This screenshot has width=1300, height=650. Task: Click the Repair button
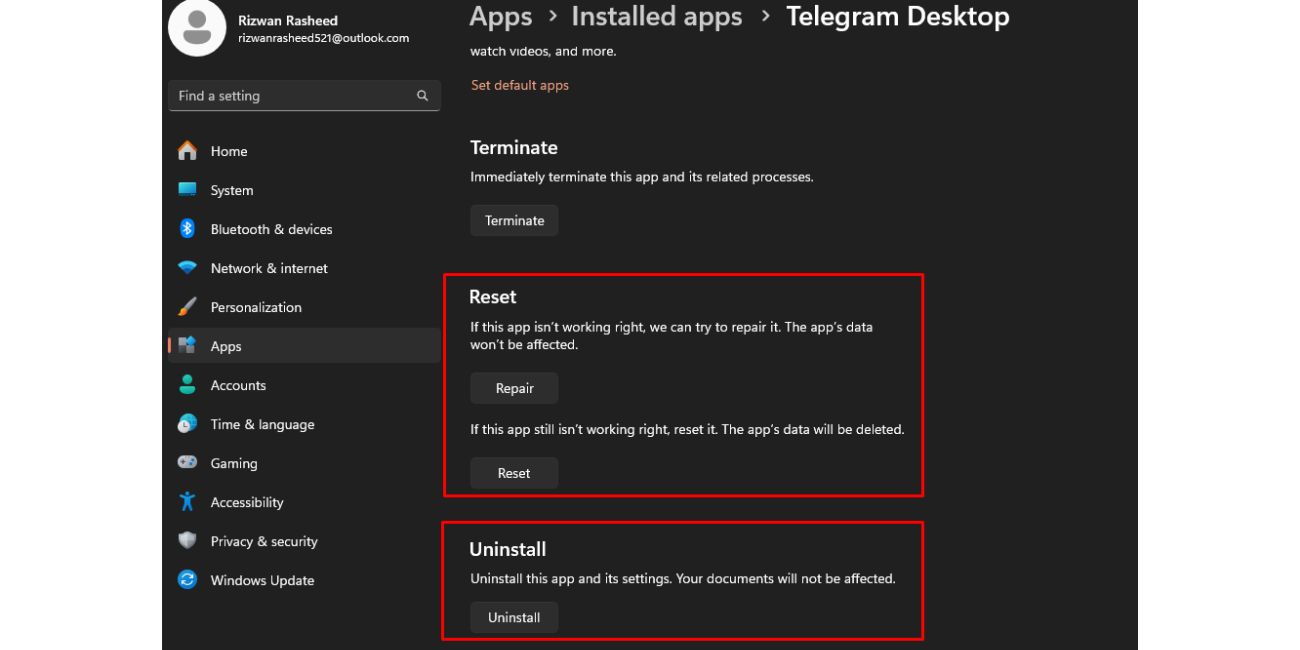click(514, 388)
